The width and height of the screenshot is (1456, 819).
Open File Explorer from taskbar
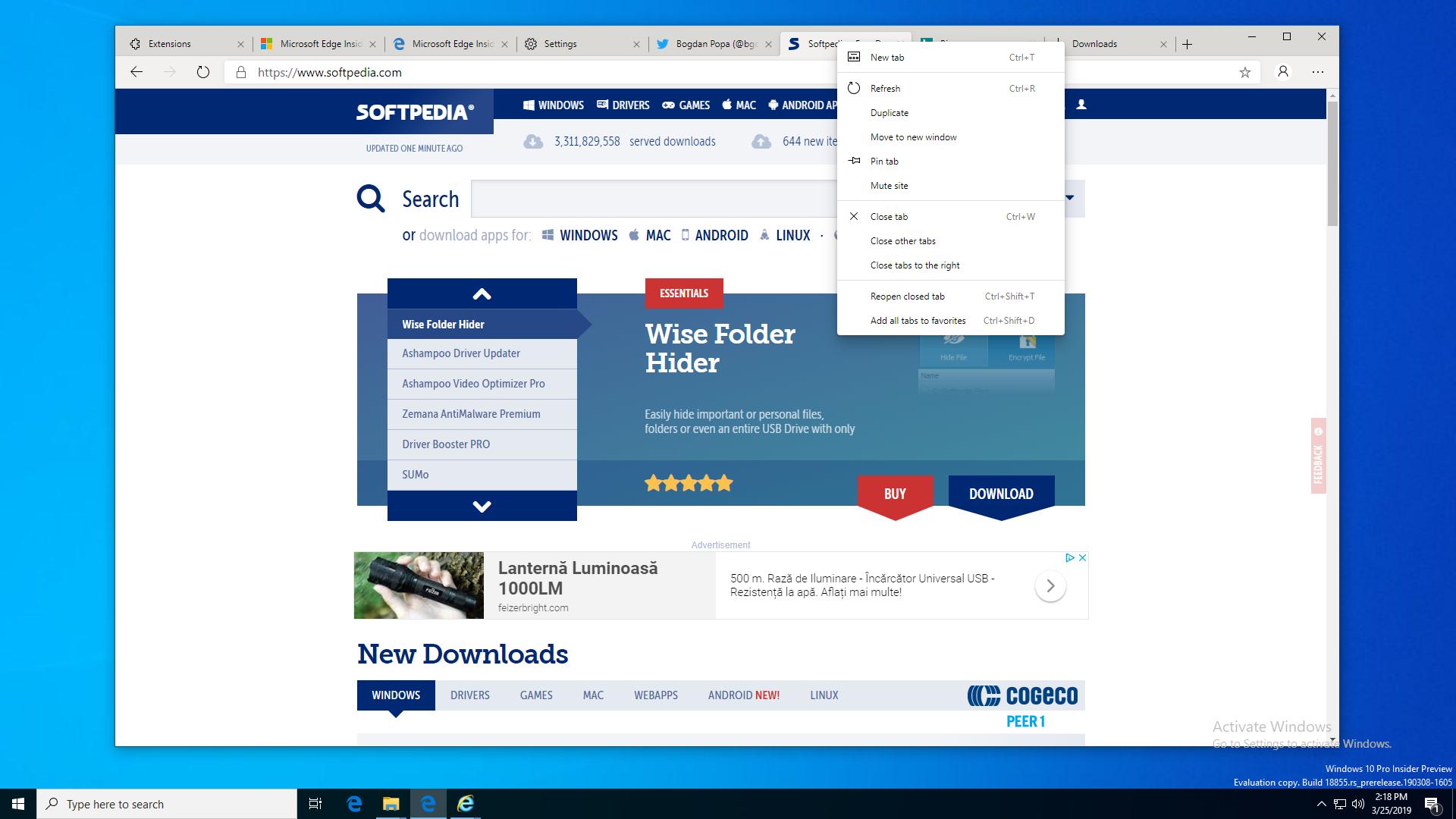(x=391, y=804)
